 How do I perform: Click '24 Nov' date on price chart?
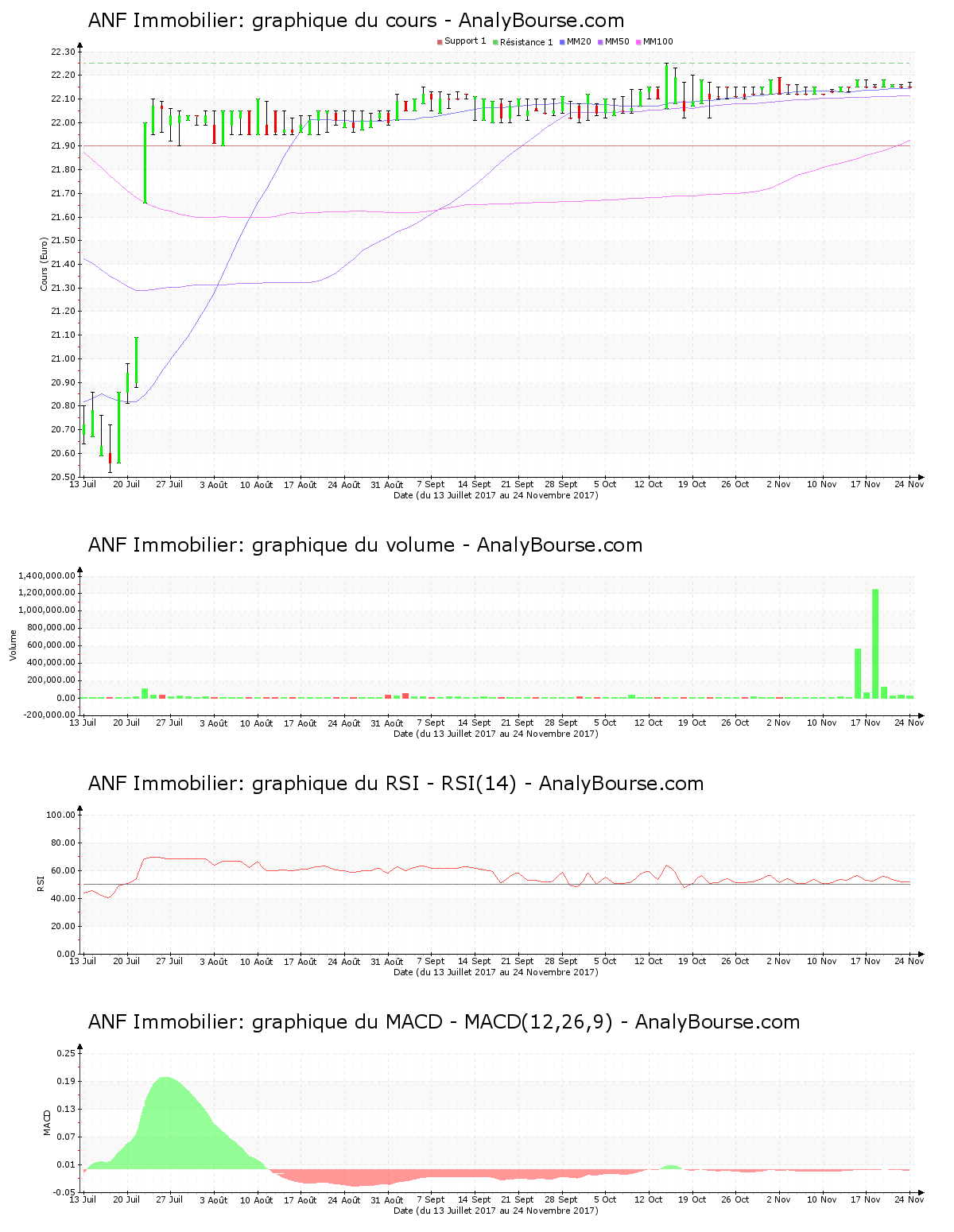click(x=909, y=484)
